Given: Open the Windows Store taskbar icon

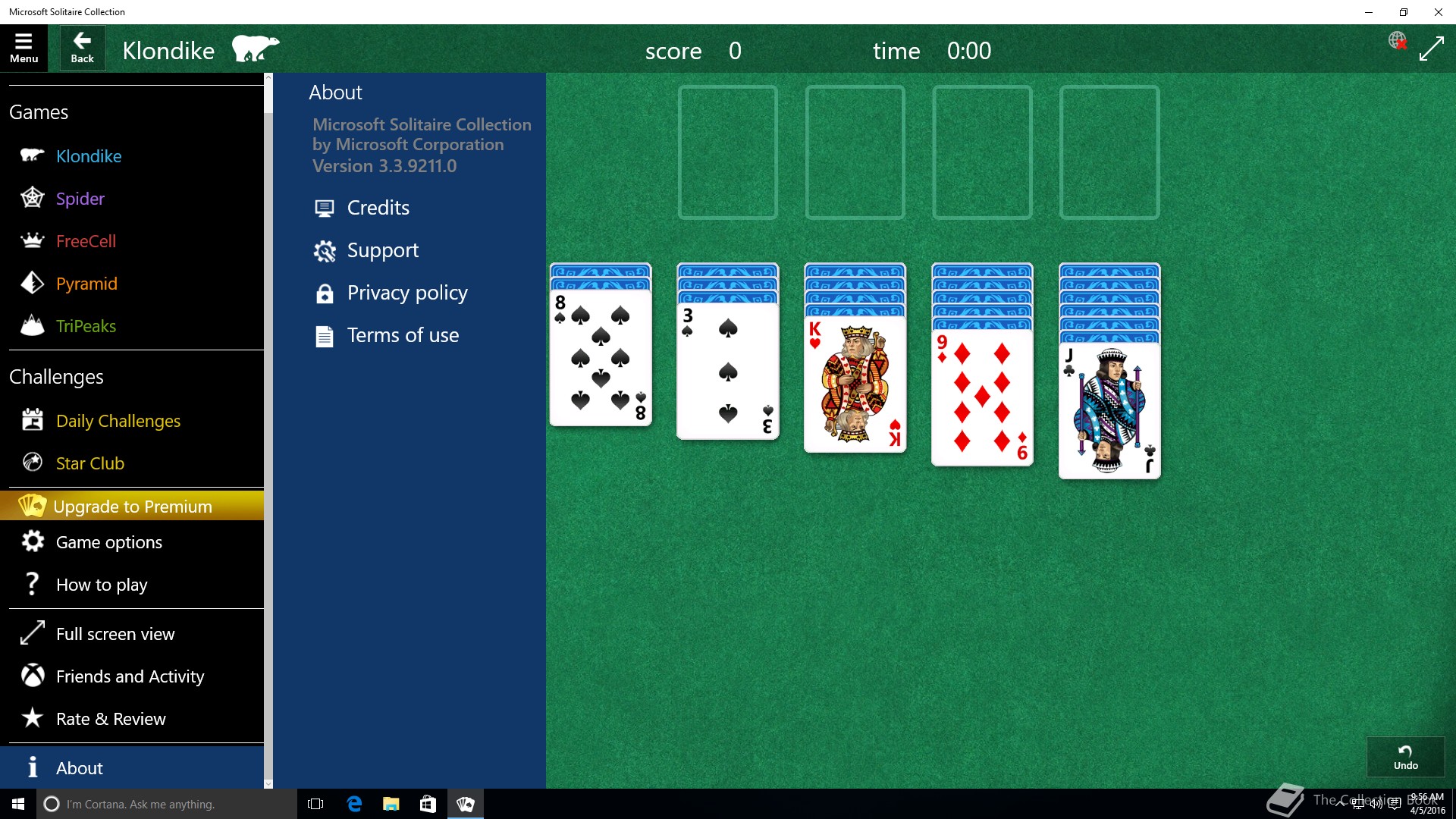Looking at the screenshot, I should click(x=428, y=804).
